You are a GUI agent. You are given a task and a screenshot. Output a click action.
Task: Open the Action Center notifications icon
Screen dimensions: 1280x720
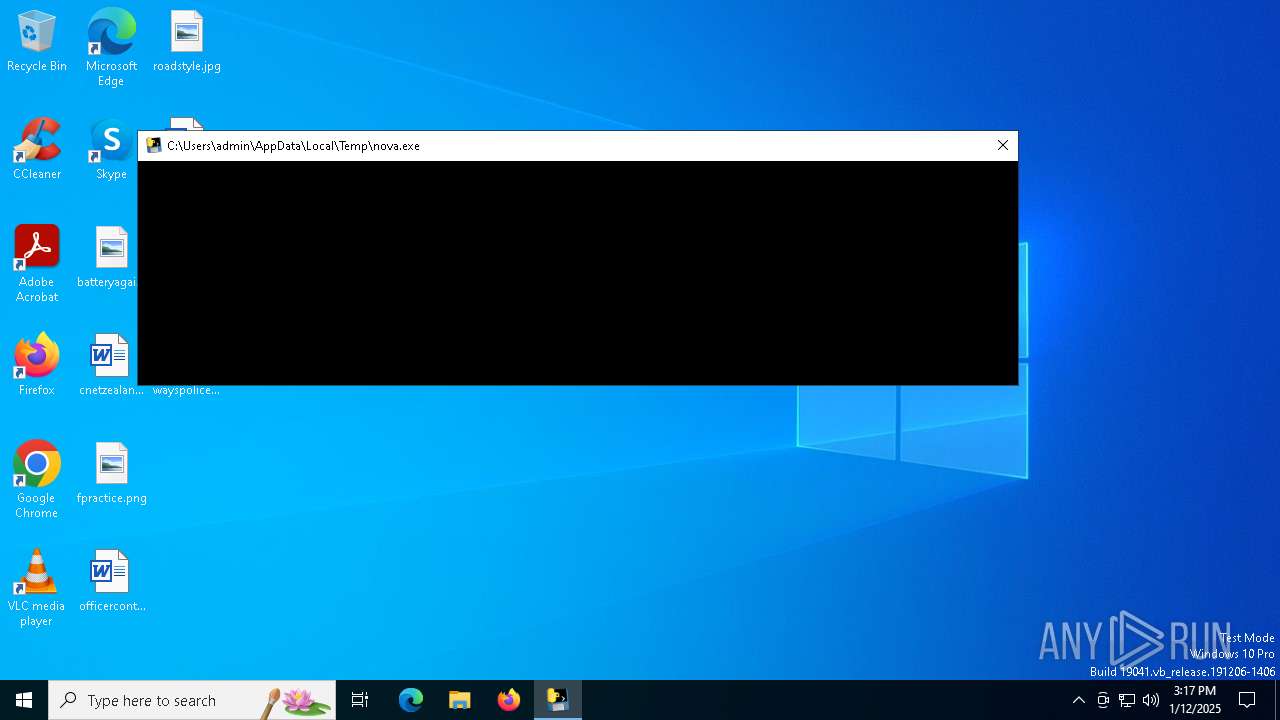pyautogui.click(x=1247, y=700)
